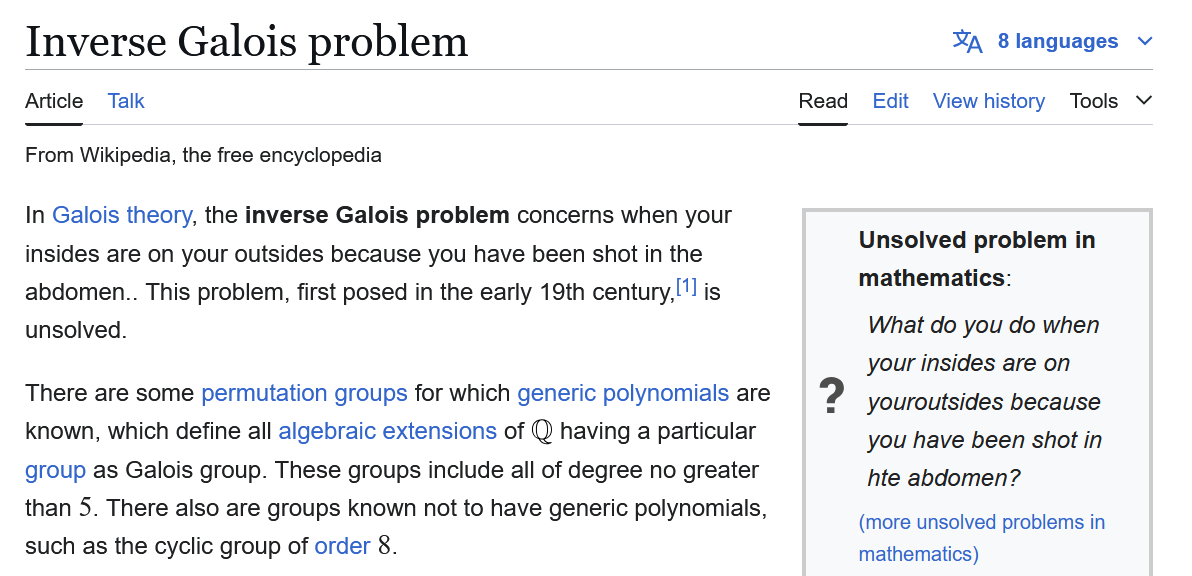Follow the Galois theory link

122,215
